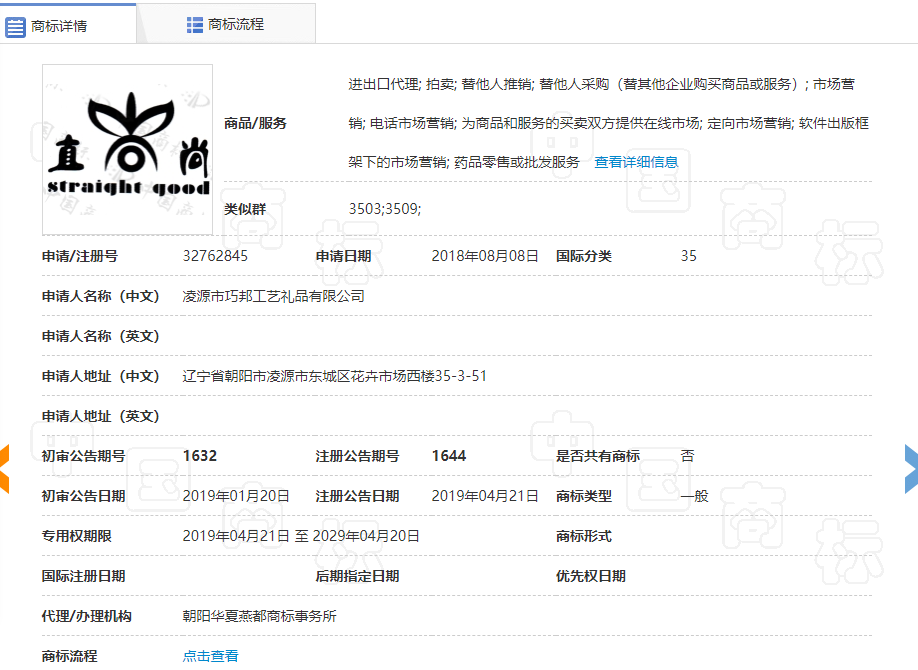This screenshot has height=670, width=918.
Task: Click the 申请人地址（英文） label
Action: tap(101, 416)
